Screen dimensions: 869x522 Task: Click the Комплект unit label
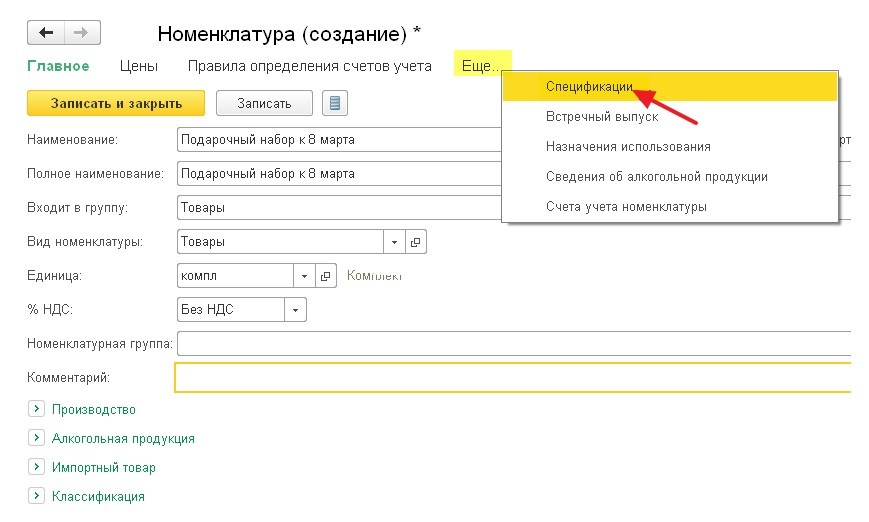(x=374, y=275)
